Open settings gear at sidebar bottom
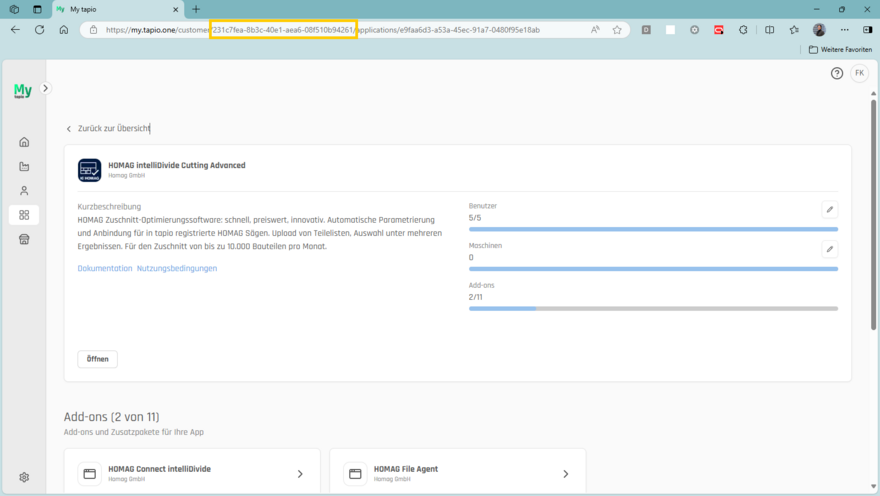880x496 pixels. (x=24, y=477)
